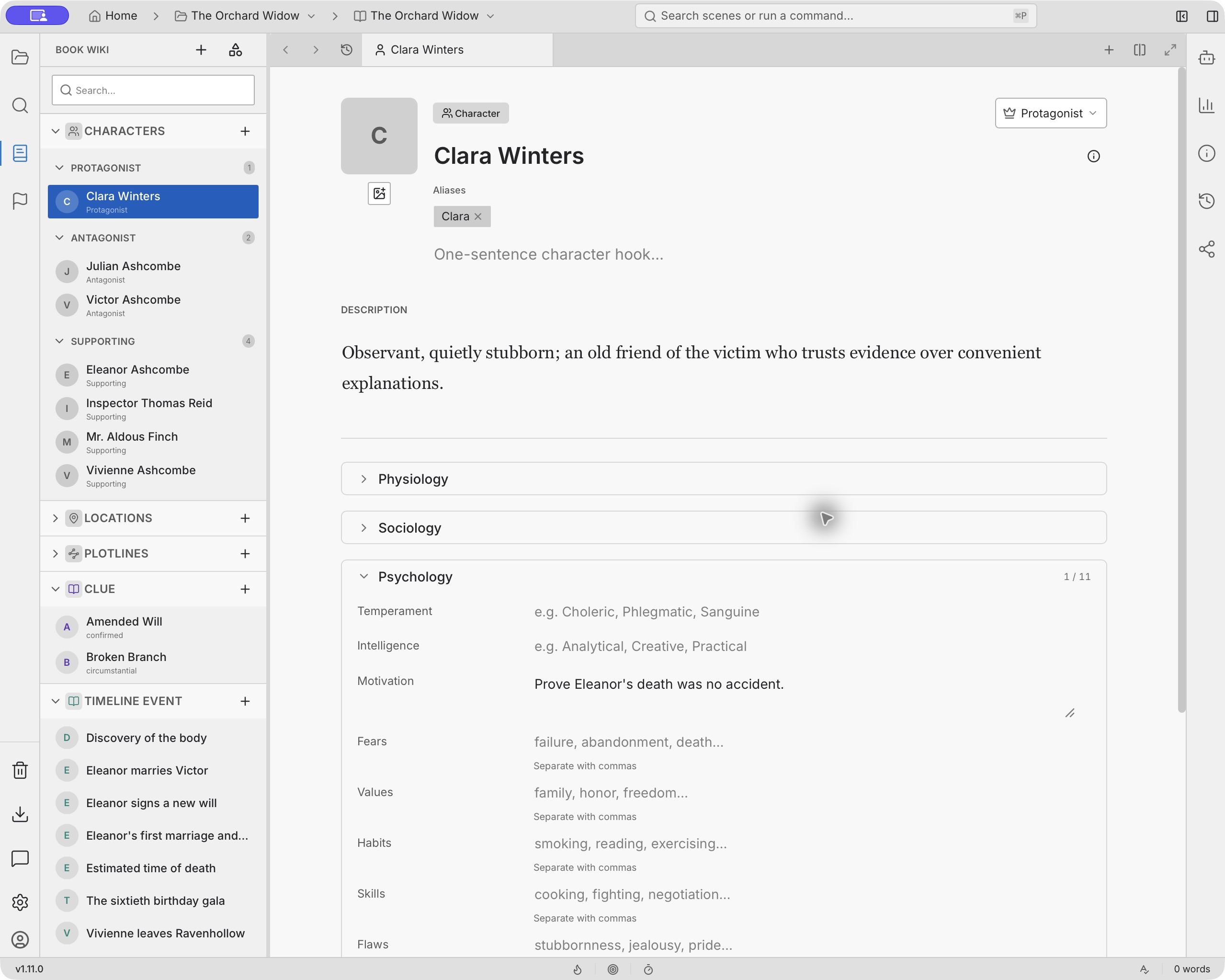
Task: Click the wiki category shapes icon
Action: [235, 50]
